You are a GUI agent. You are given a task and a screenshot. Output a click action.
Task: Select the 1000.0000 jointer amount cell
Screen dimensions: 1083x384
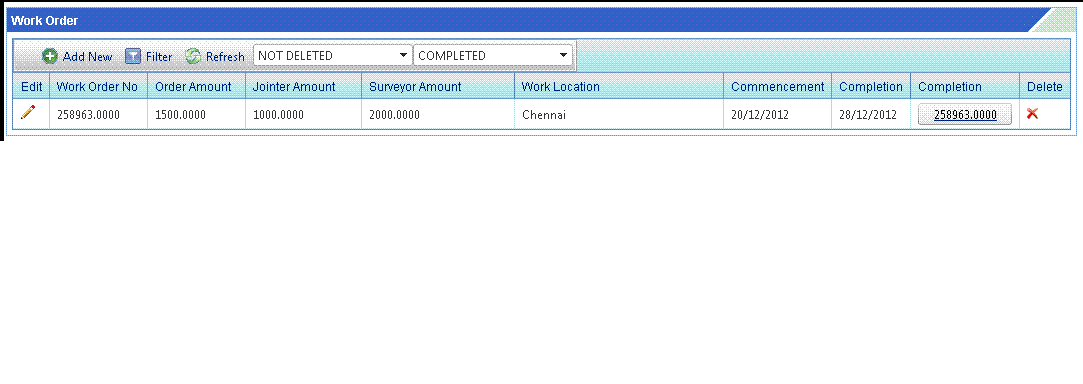click(x=303, y=114)
